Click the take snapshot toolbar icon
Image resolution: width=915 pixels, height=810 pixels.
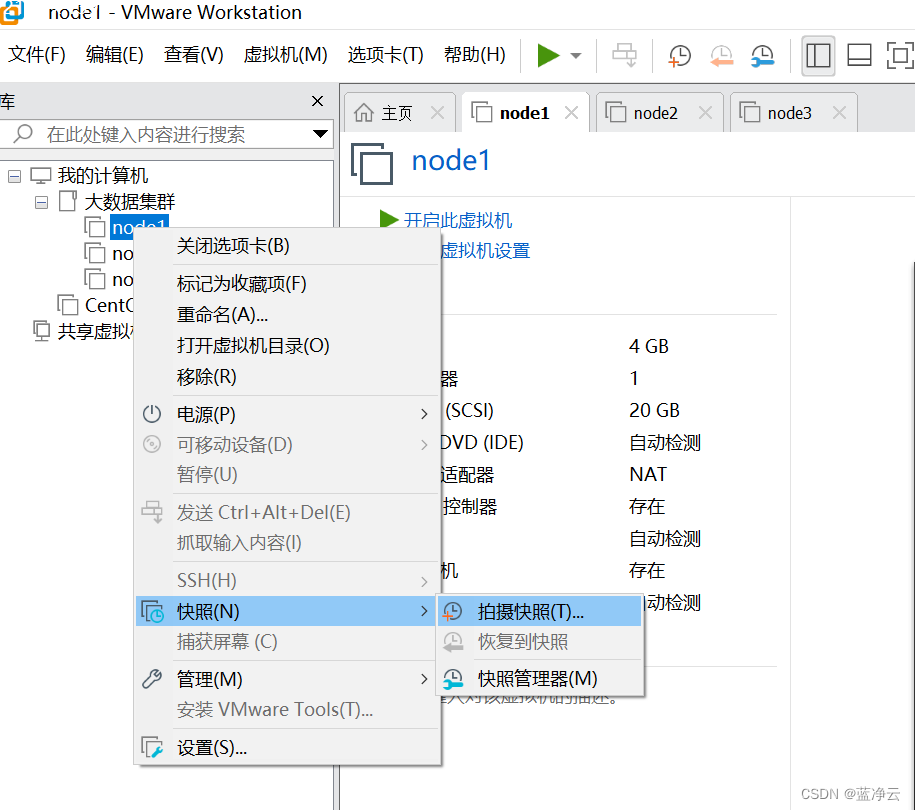[679, 56]
